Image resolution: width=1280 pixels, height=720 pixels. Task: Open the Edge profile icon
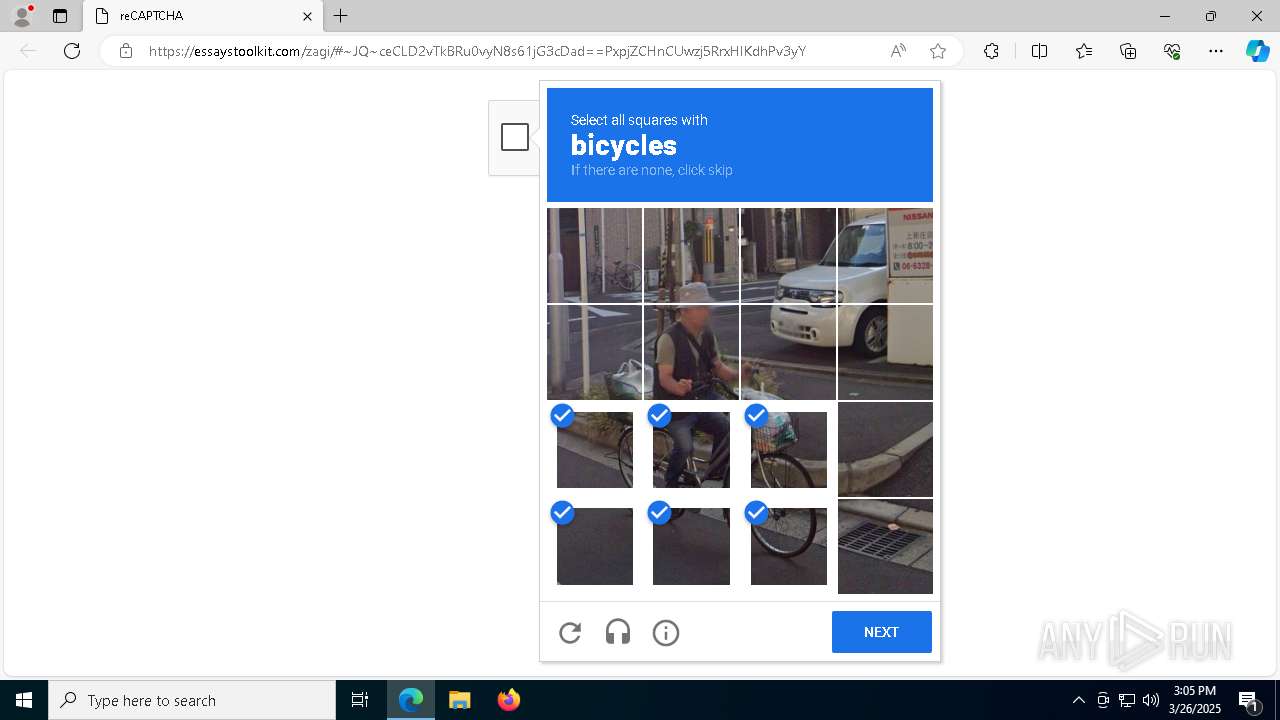[21, 16]
